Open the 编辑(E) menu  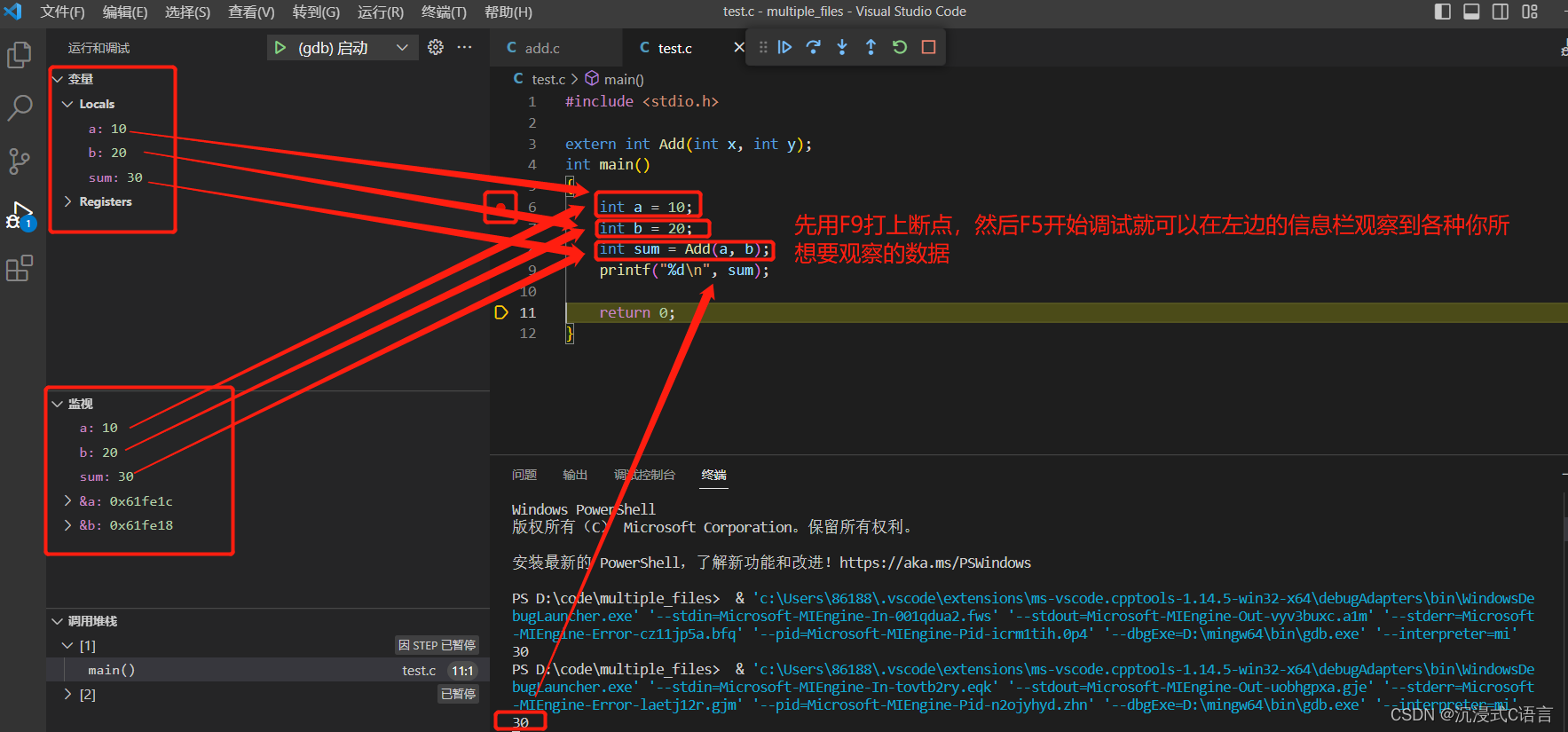[125, 12]
